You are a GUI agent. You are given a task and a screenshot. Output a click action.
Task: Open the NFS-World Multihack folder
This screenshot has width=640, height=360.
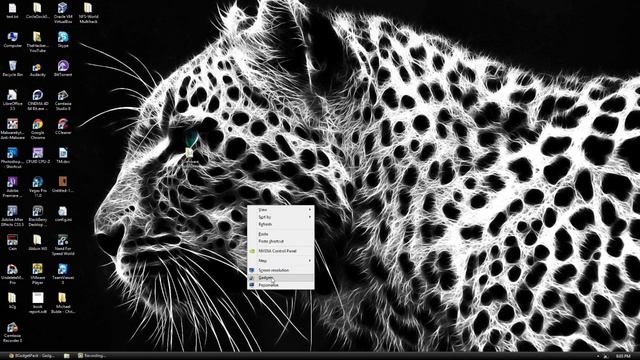[88, 12]
